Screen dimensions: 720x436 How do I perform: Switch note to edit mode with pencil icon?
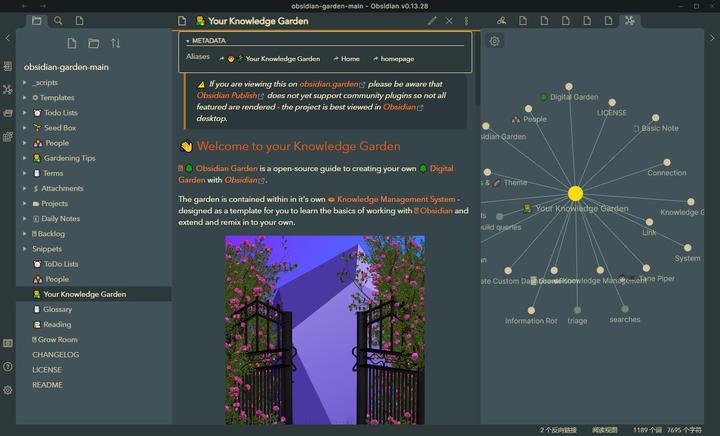point(432,20)
